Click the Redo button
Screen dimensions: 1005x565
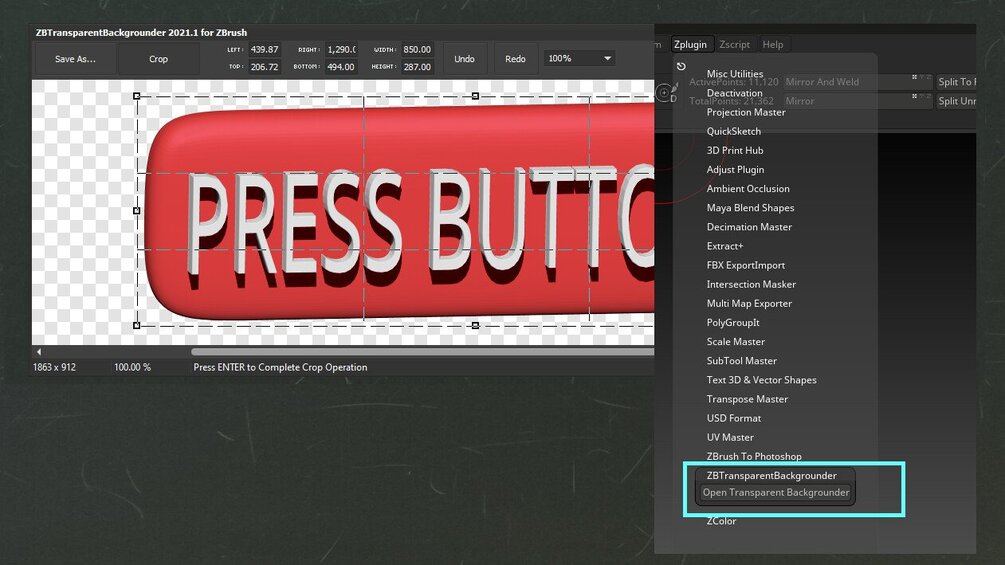(x=515, y=59)
